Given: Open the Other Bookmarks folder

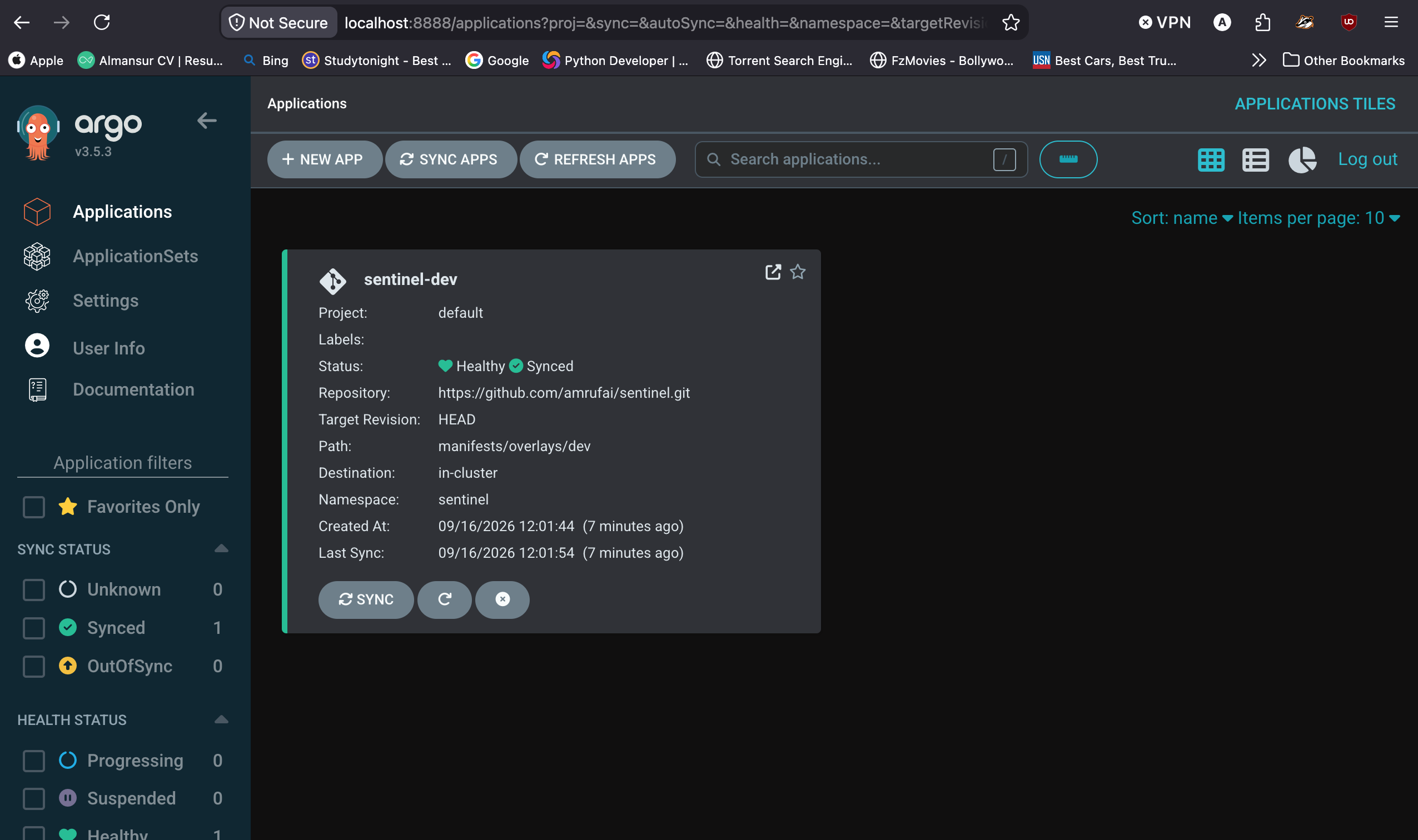Looking at the screenshot, I should tap(1344, 61).
